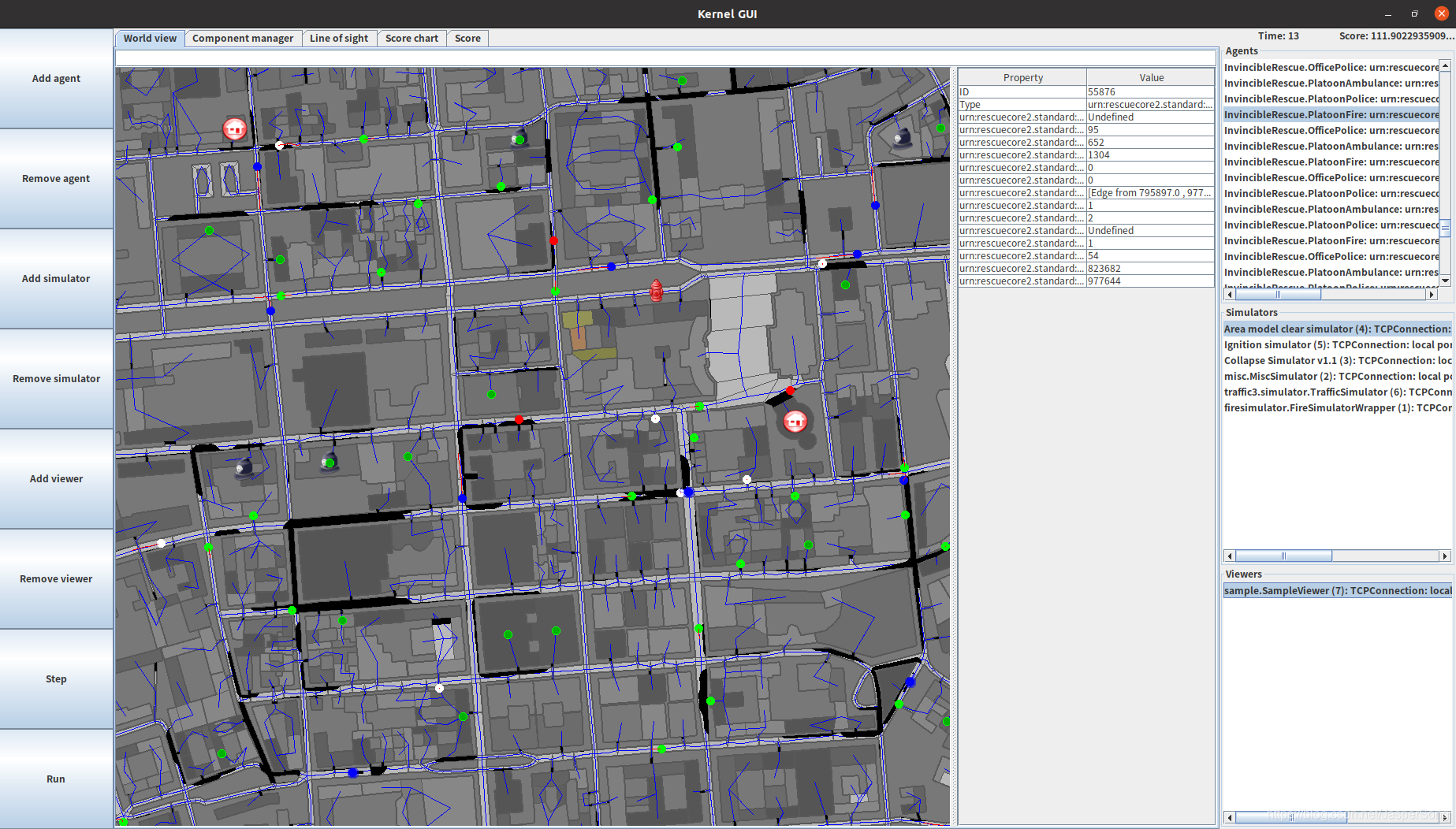Minimize the Kernel GUI window
Viewport: 1456px width, 829px height.
pos(1388,13)
